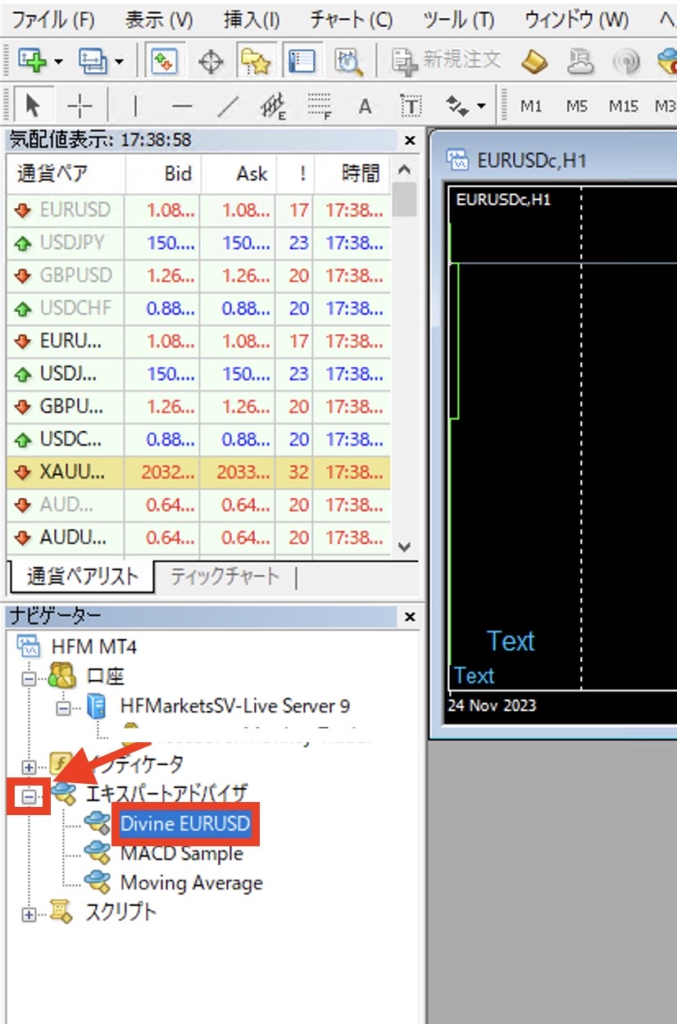Screen dimensions: 677x1024
Task: Toggle the Market Watch window icon
Action: (164, 61)
